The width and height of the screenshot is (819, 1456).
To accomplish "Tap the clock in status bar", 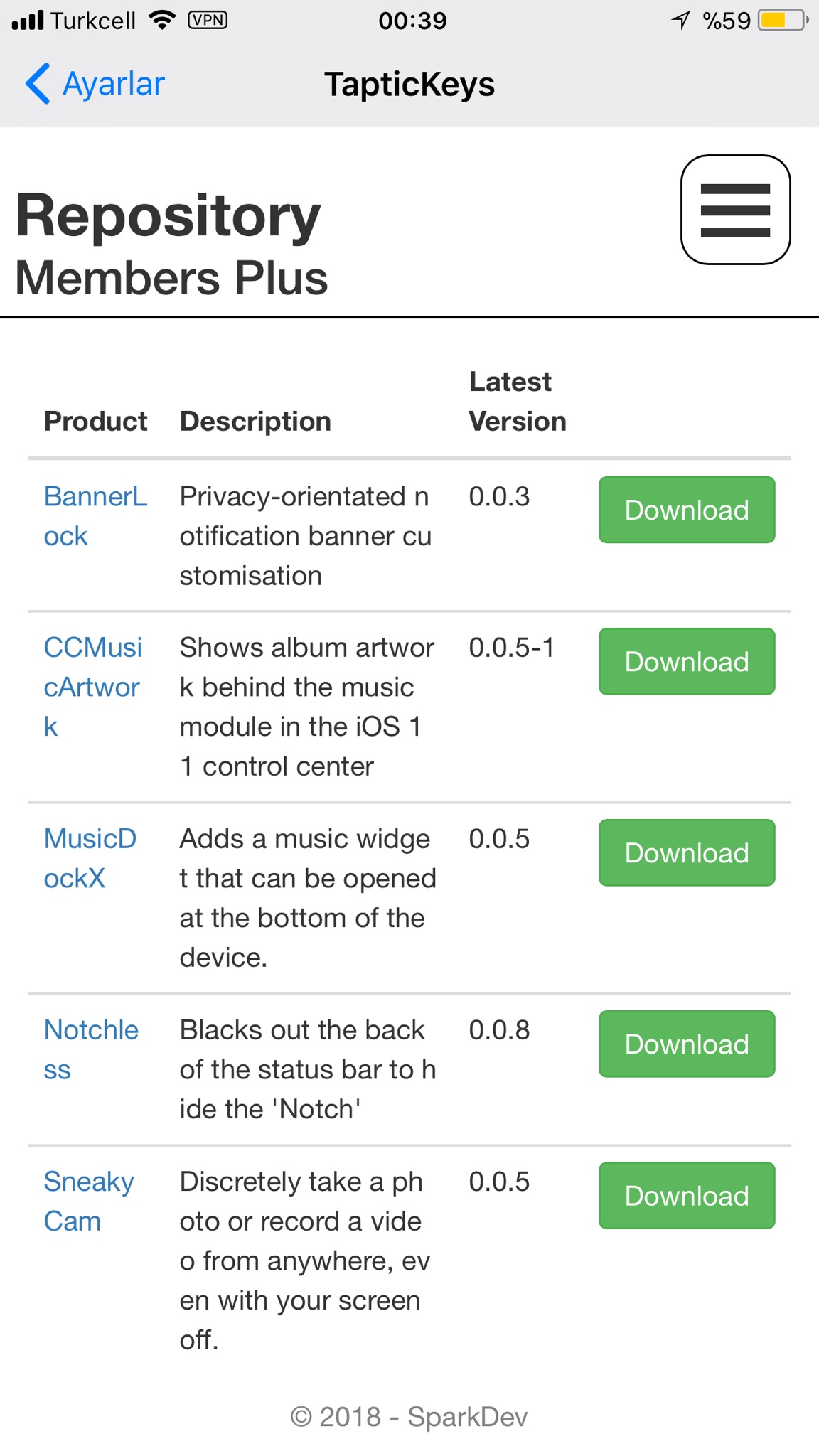I will pos(412,20).
